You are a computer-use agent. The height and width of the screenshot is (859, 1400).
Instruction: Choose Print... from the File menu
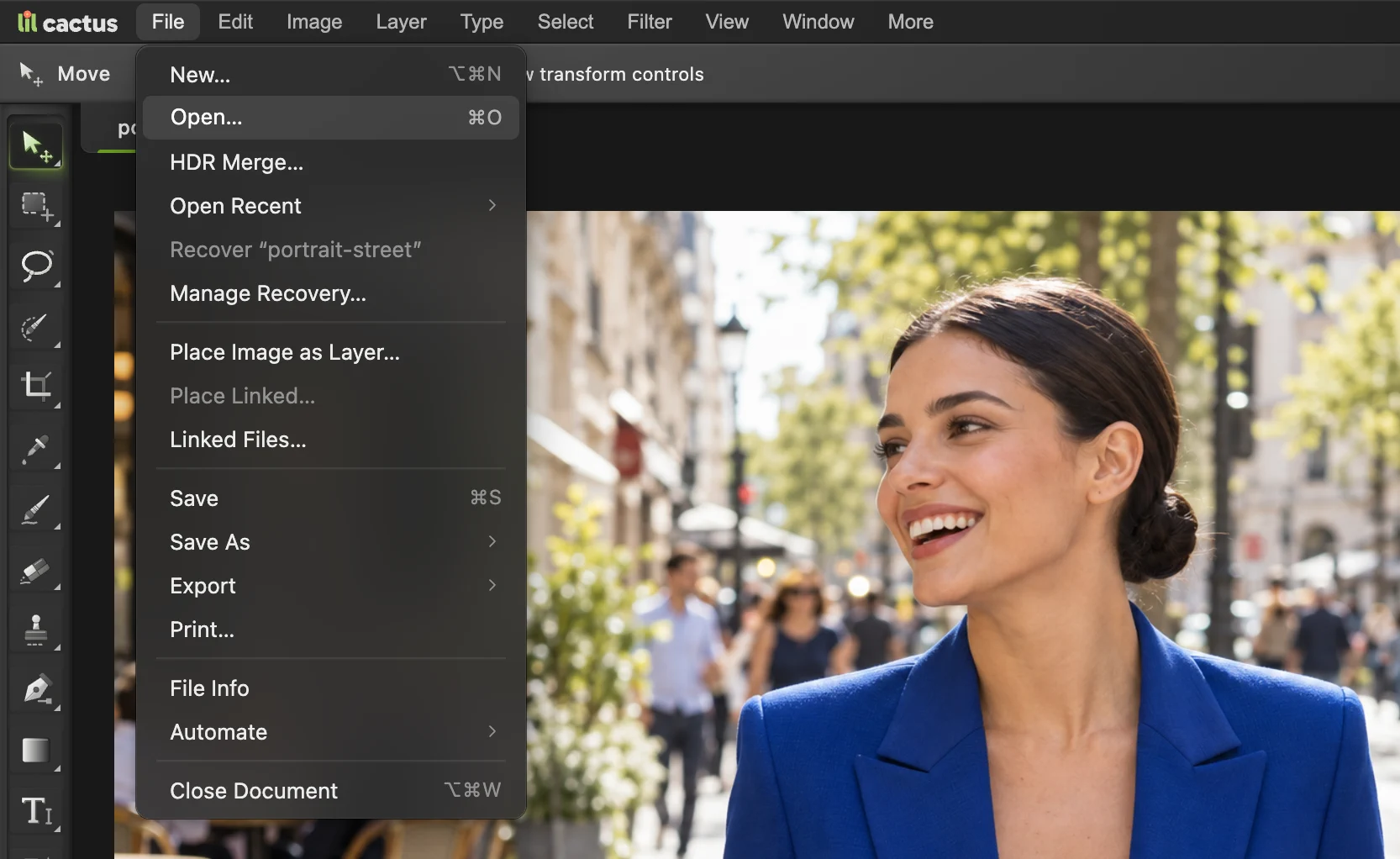point(331,630)
